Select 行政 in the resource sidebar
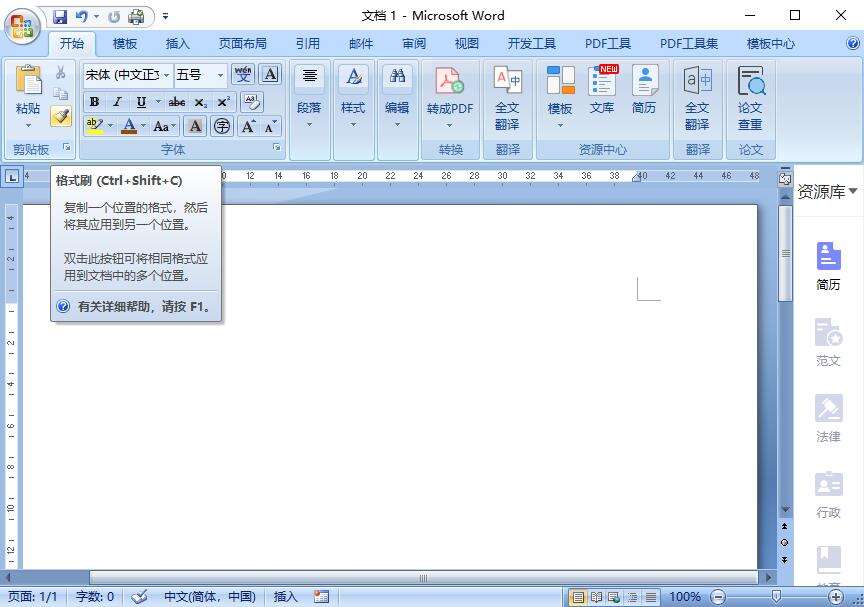864x607 pixels. point(828,494)
